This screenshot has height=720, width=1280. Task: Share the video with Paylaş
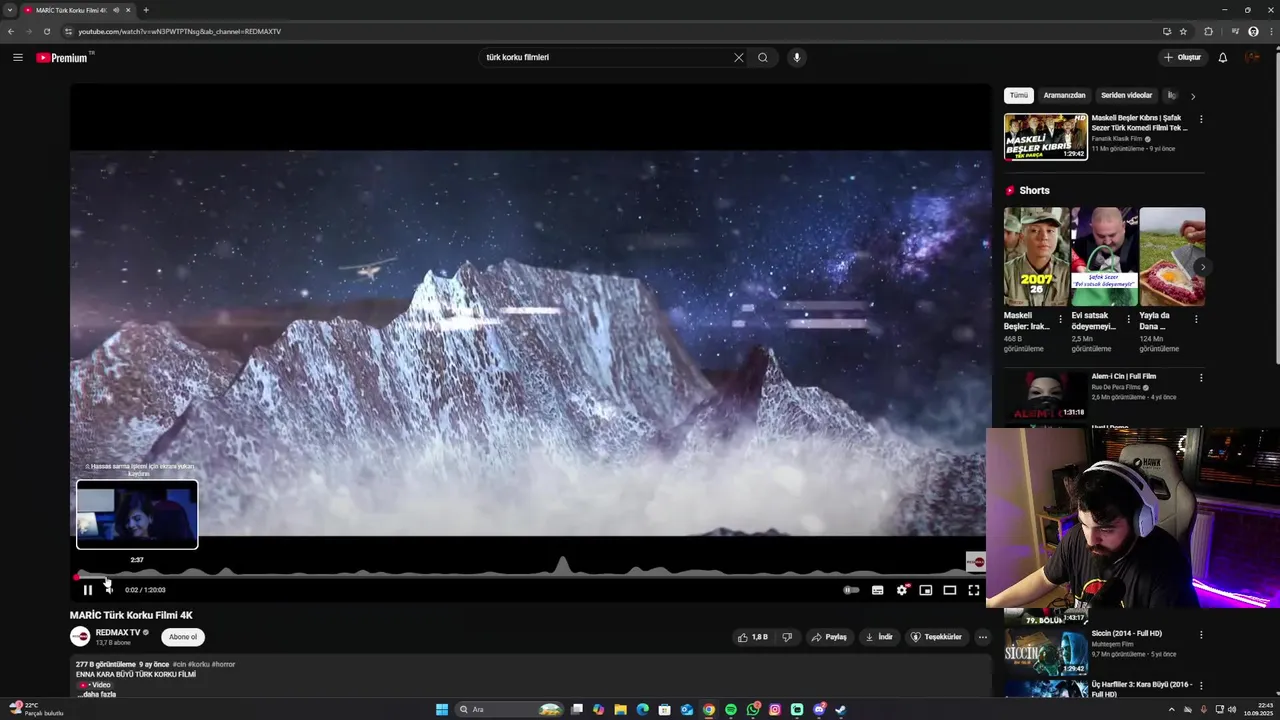(829, 637)
